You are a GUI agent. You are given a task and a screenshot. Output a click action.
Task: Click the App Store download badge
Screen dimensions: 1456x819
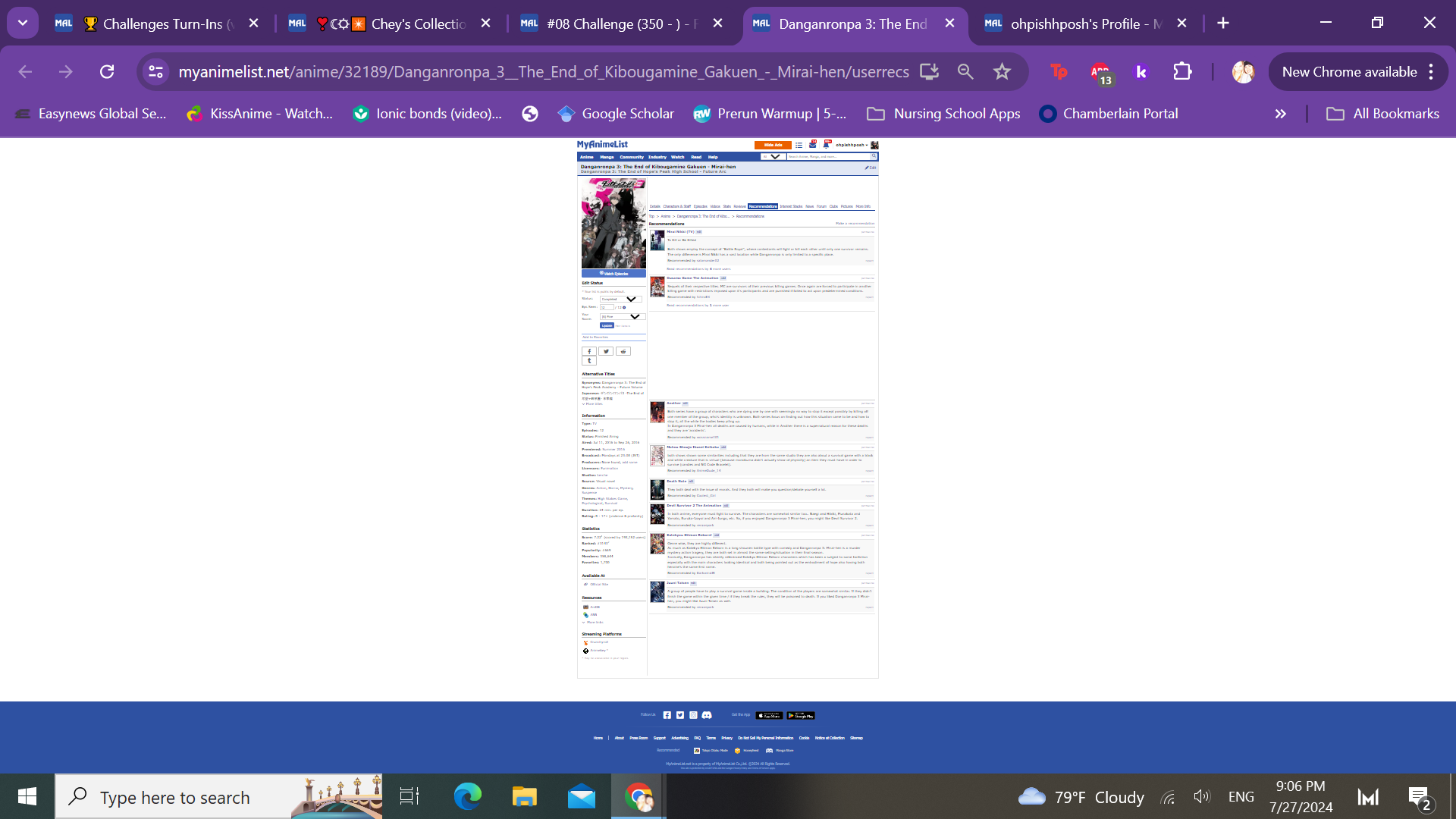[769, 715]
